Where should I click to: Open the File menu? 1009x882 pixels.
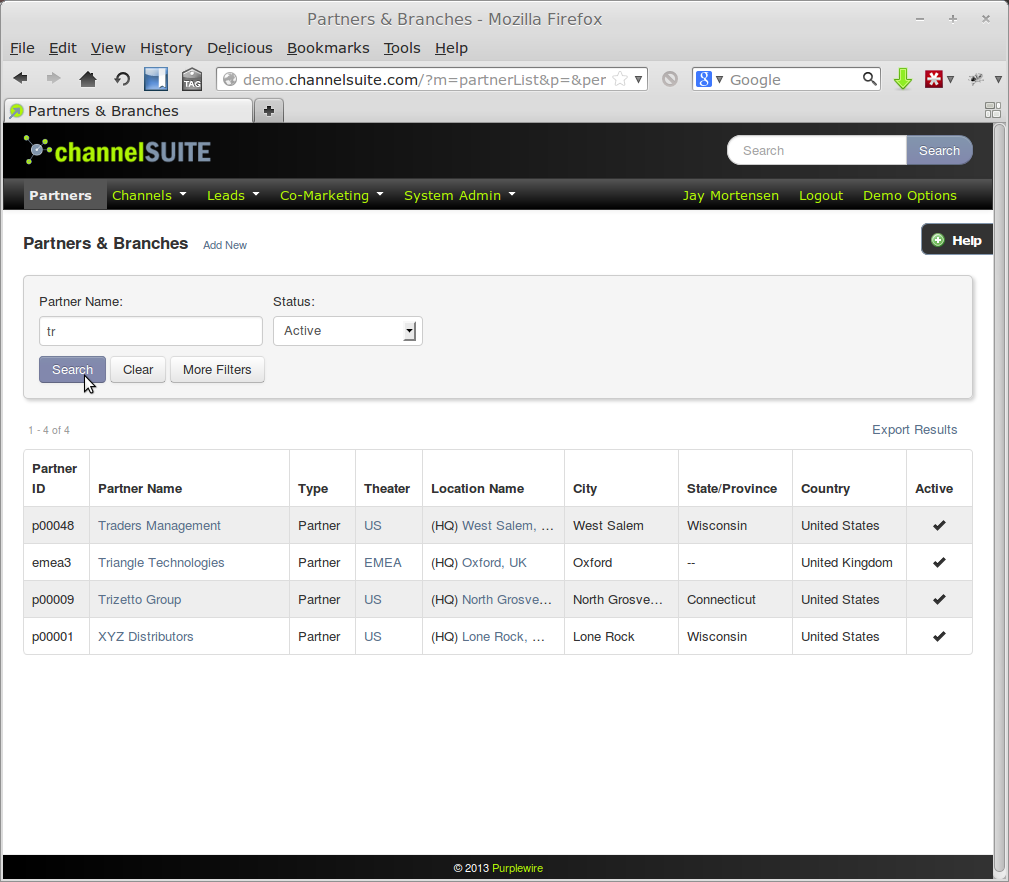(23, 48)
